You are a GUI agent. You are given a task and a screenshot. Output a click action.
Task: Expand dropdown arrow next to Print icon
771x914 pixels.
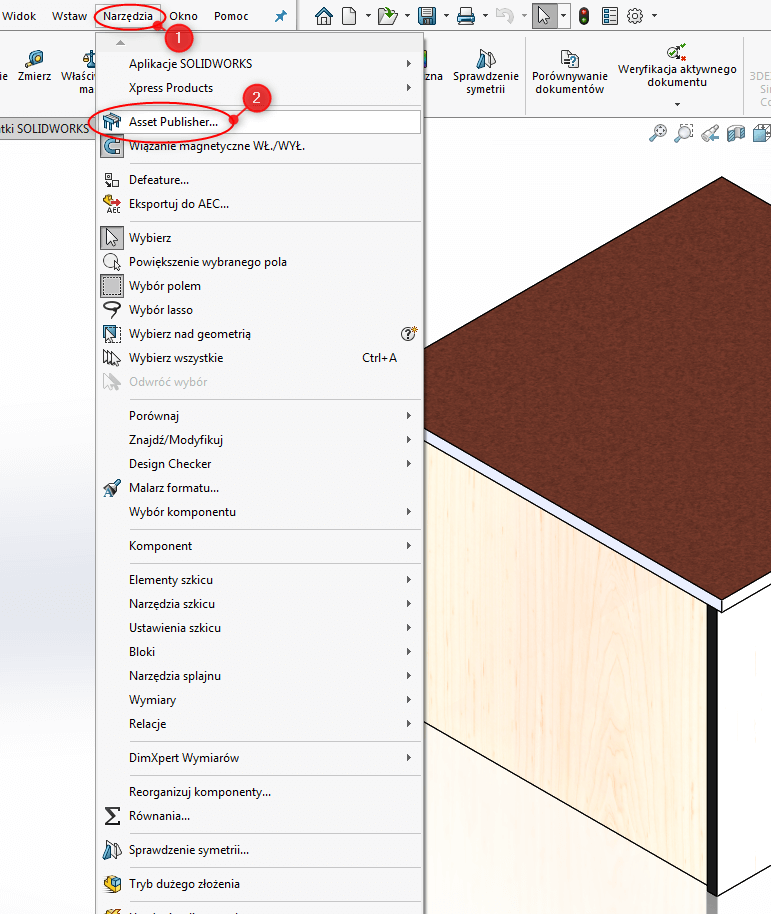[x=485, y=16]
